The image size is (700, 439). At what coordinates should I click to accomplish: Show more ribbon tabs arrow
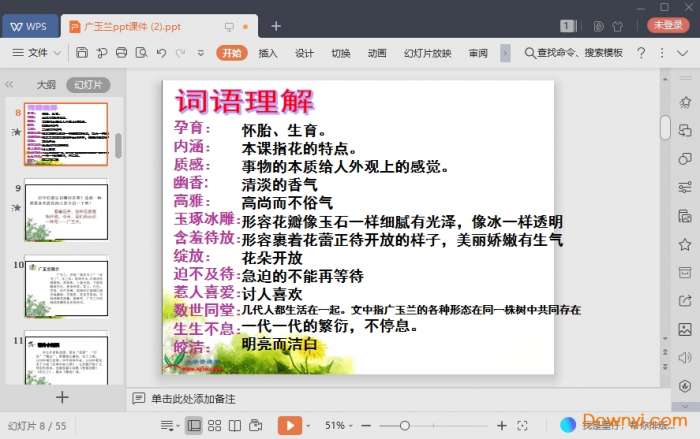[505, 53]
